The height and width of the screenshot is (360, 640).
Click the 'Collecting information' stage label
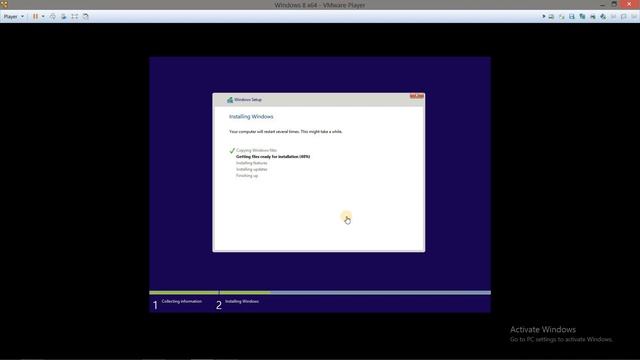tap(182, 301)
